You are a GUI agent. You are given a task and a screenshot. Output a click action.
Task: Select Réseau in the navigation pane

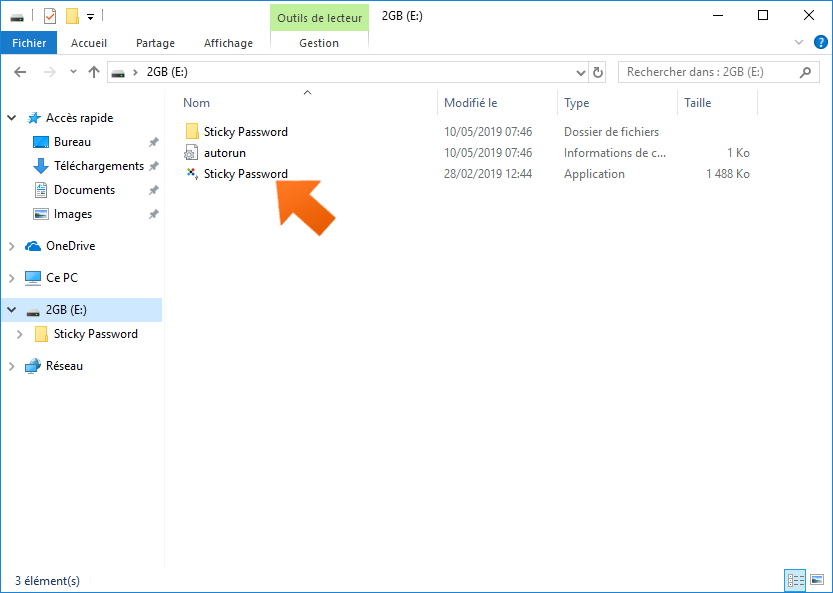pos(64,366)
